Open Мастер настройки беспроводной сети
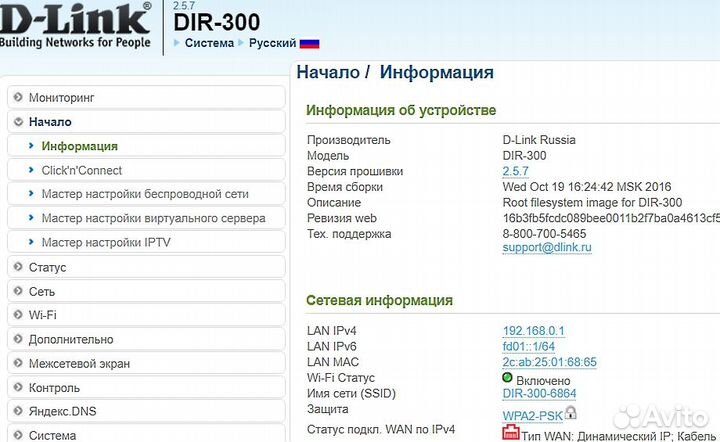 pyautogui.click(x=146, y=194)
